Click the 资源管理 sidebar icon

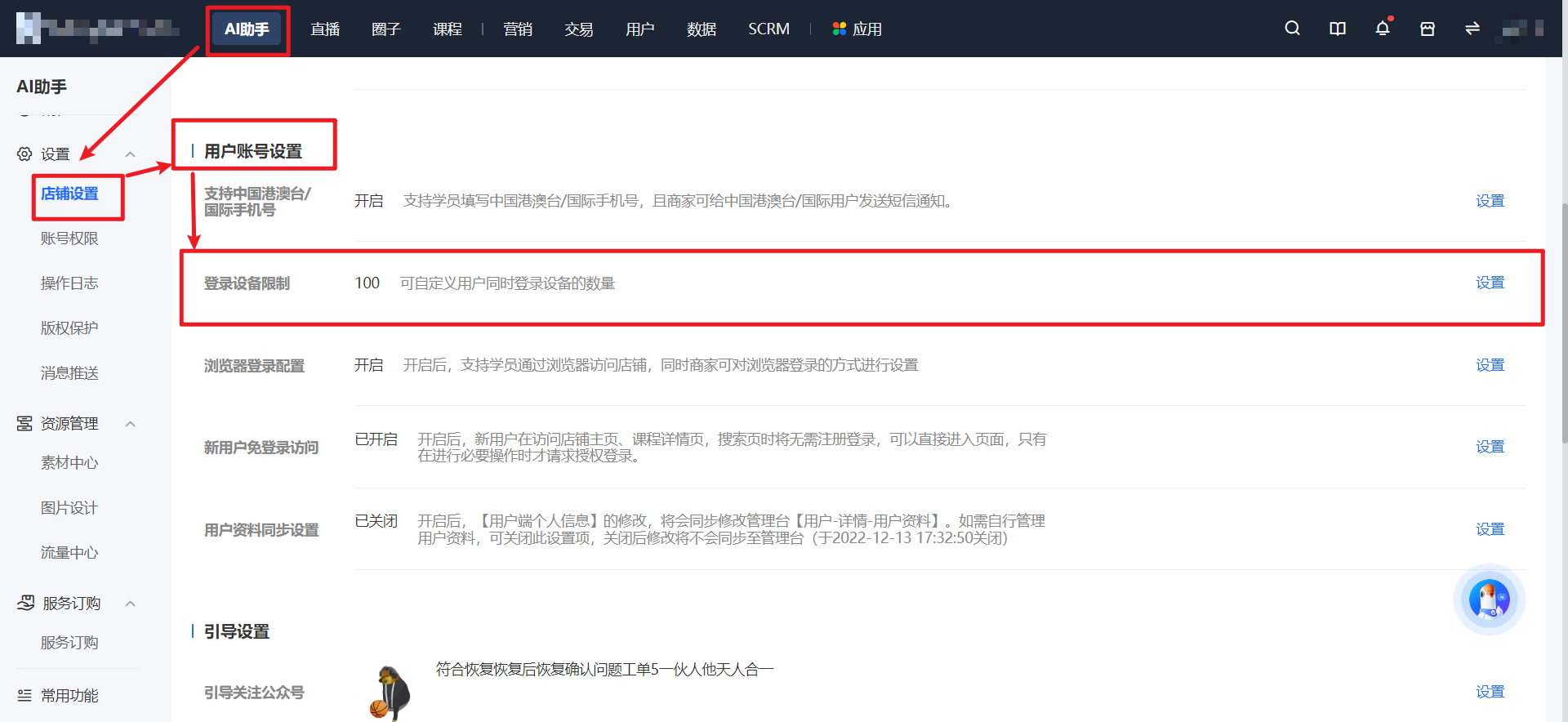24,423
